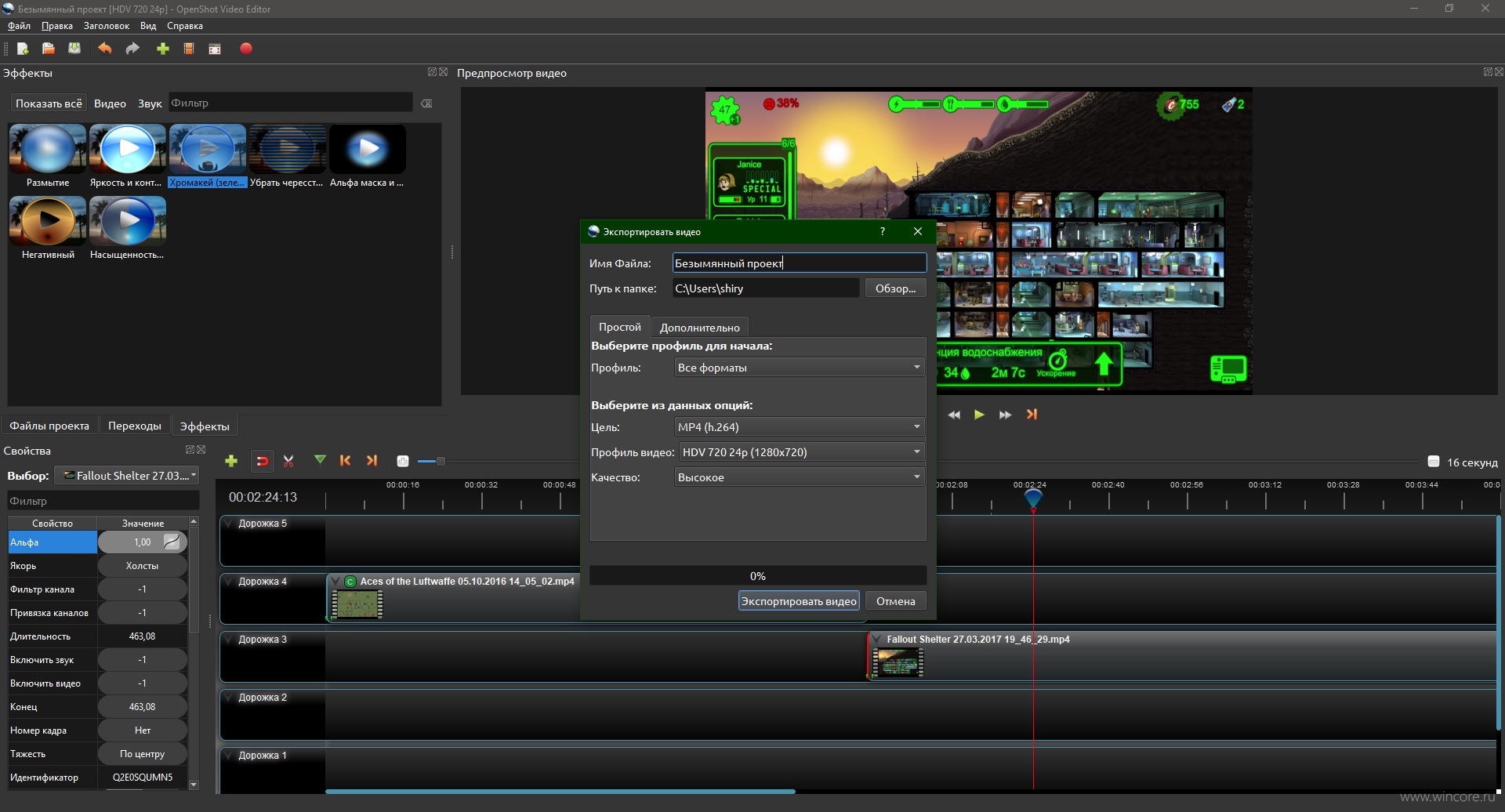Collapse Дорожка 5 track arrow

[229, 524]
